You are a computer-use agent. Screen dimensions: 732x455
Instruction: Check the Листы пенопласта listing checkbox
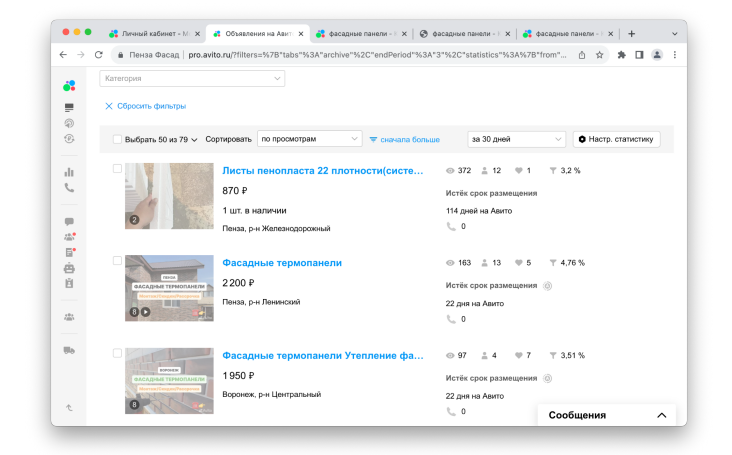[x=117, y=168]
